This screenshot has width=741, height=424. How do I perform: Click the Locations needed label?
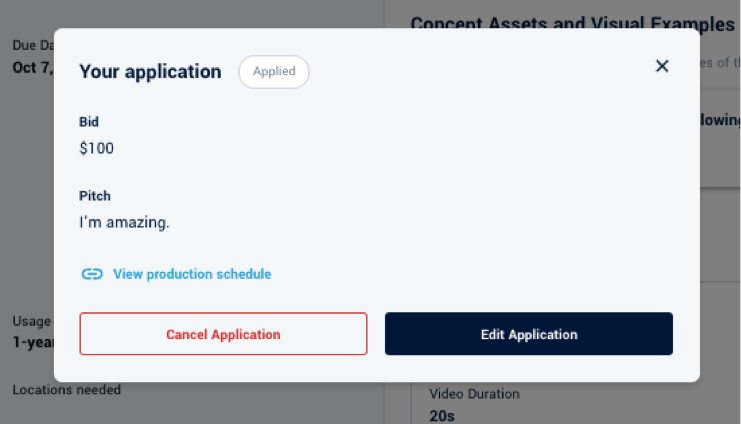click(x=66, y=389)
